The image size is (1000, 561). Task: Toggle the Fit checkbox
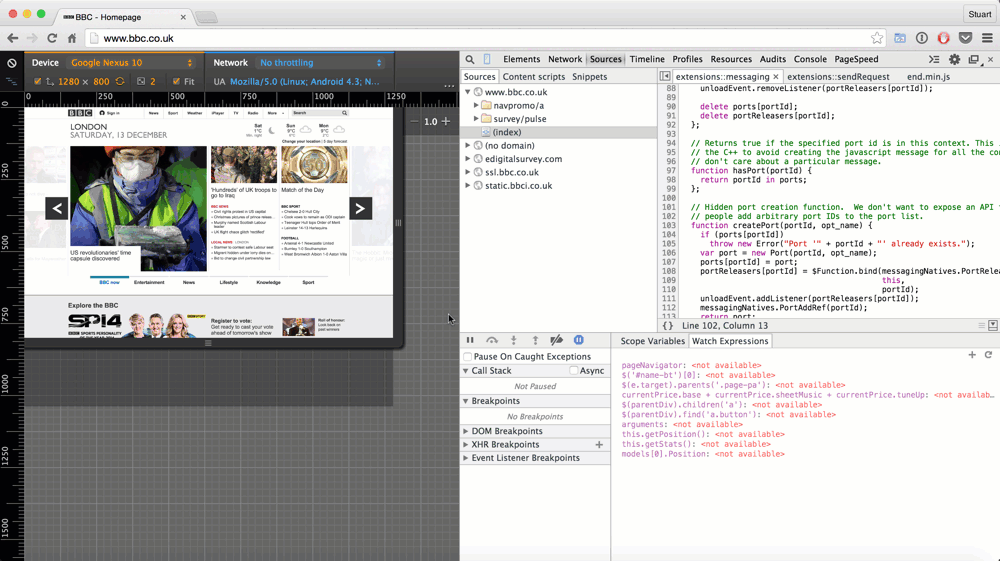pyautogui.click(x=176, y=82)
